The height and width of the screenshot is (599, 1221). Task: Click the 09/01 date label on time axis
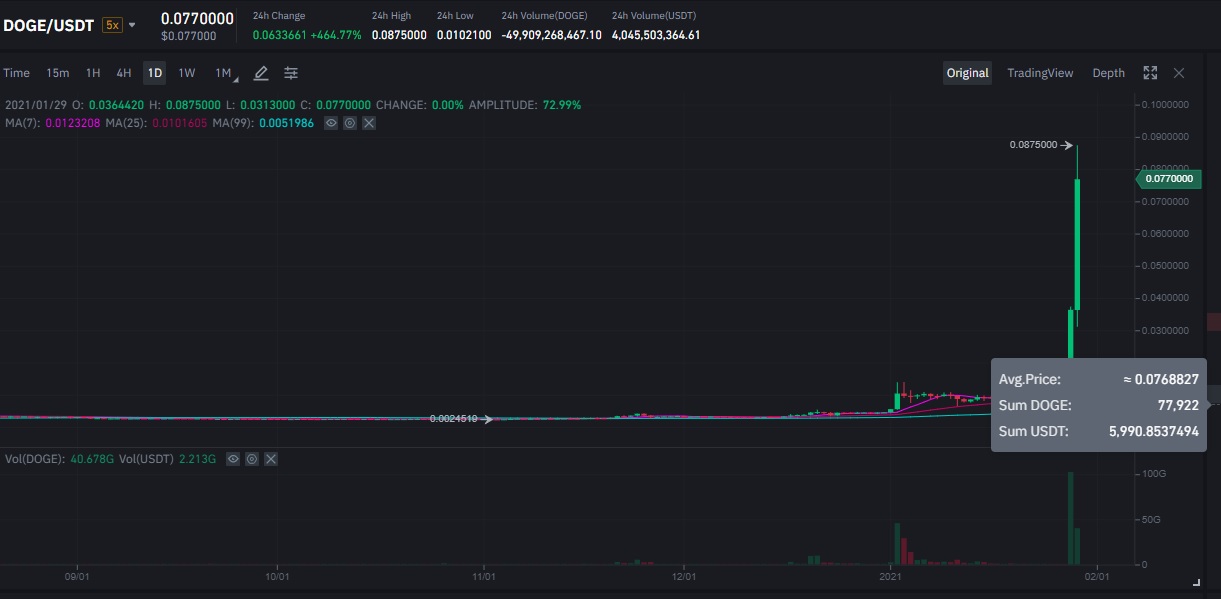(x=78, y=576)
